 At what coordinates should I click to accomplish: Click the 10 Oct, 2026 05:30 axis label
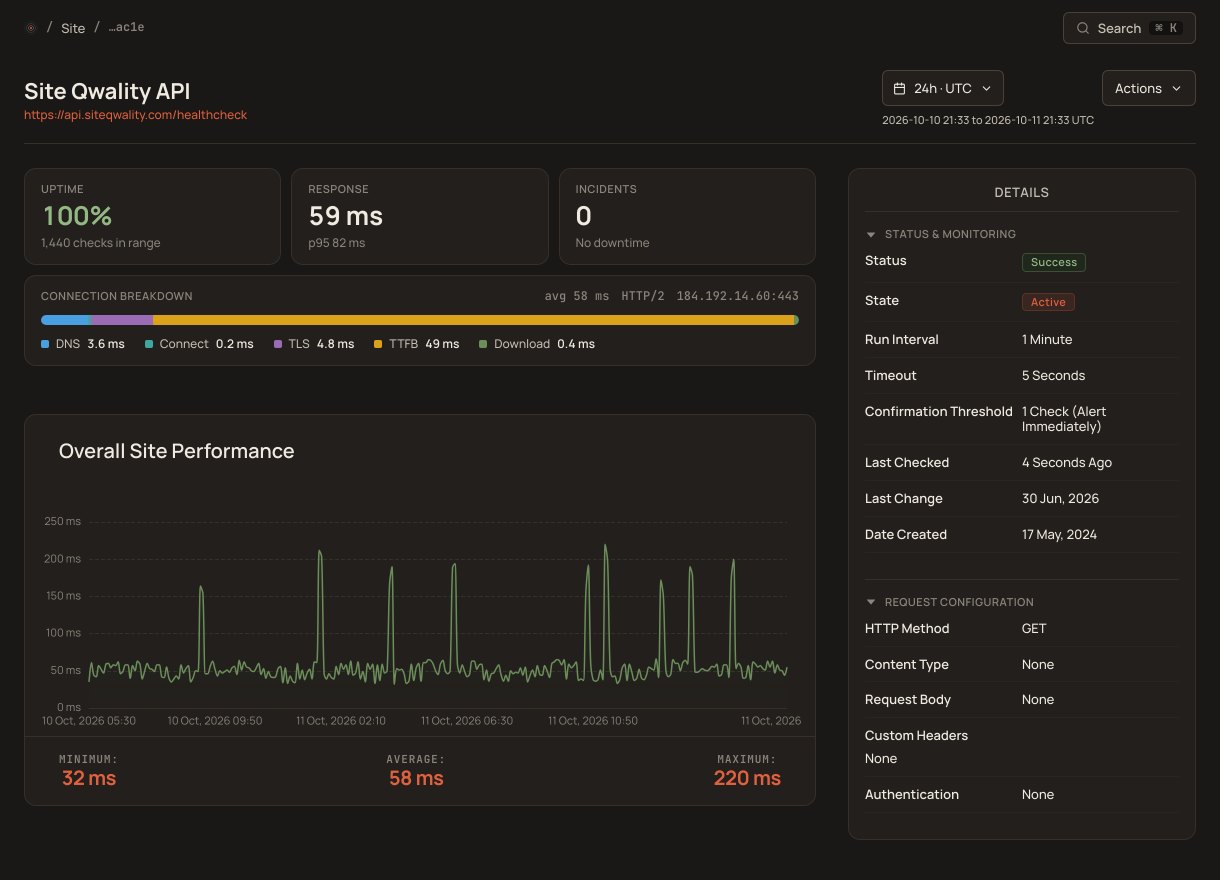point(89,720)
